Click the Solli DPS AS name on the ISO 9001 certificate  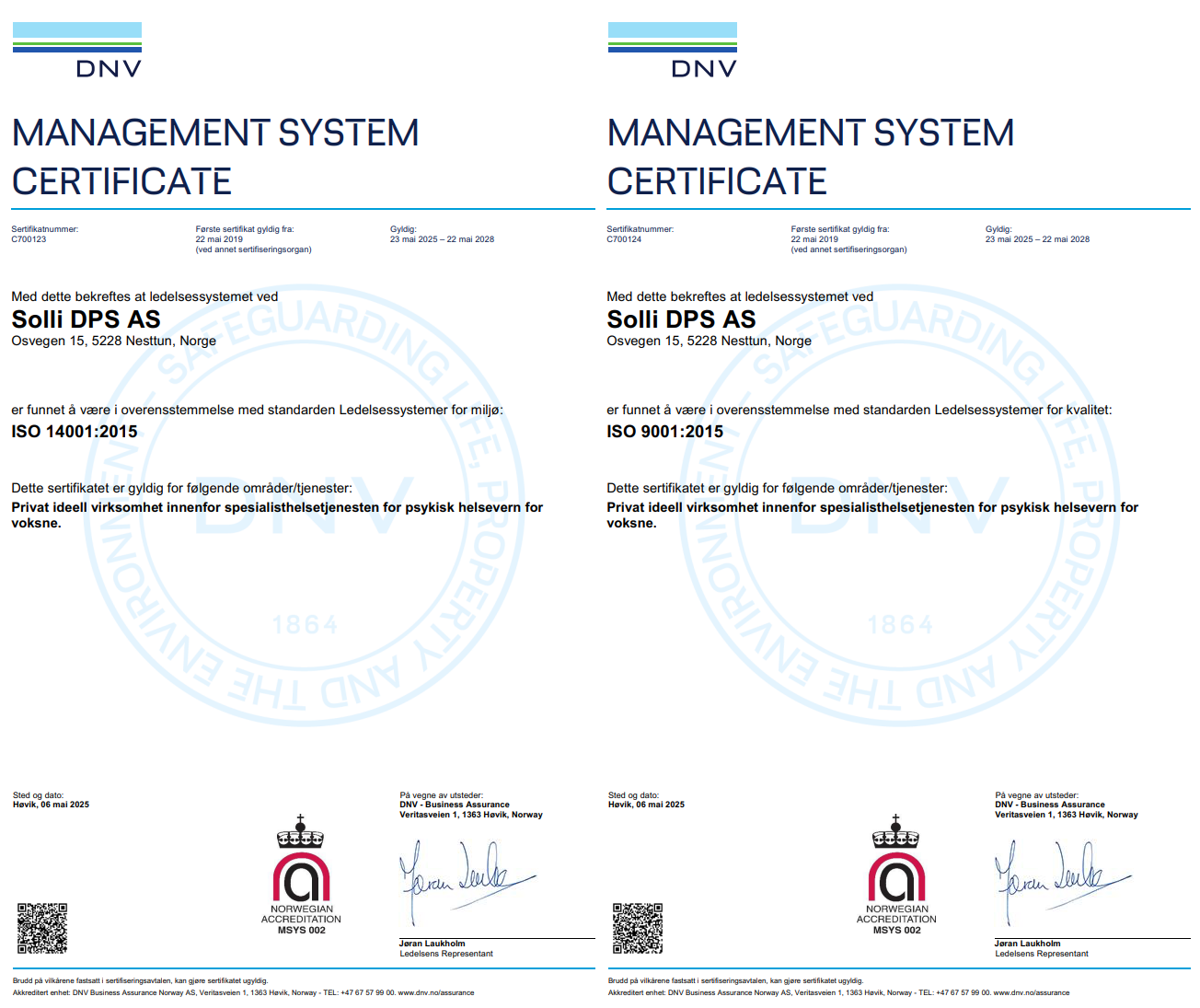tap(681, 319)
